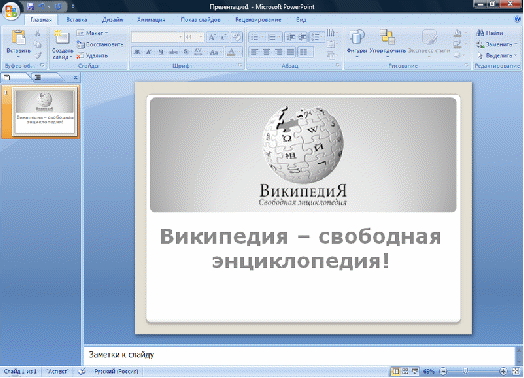
Task: Open the Главная ribbon tab
Action: click(x=41, y=20)
